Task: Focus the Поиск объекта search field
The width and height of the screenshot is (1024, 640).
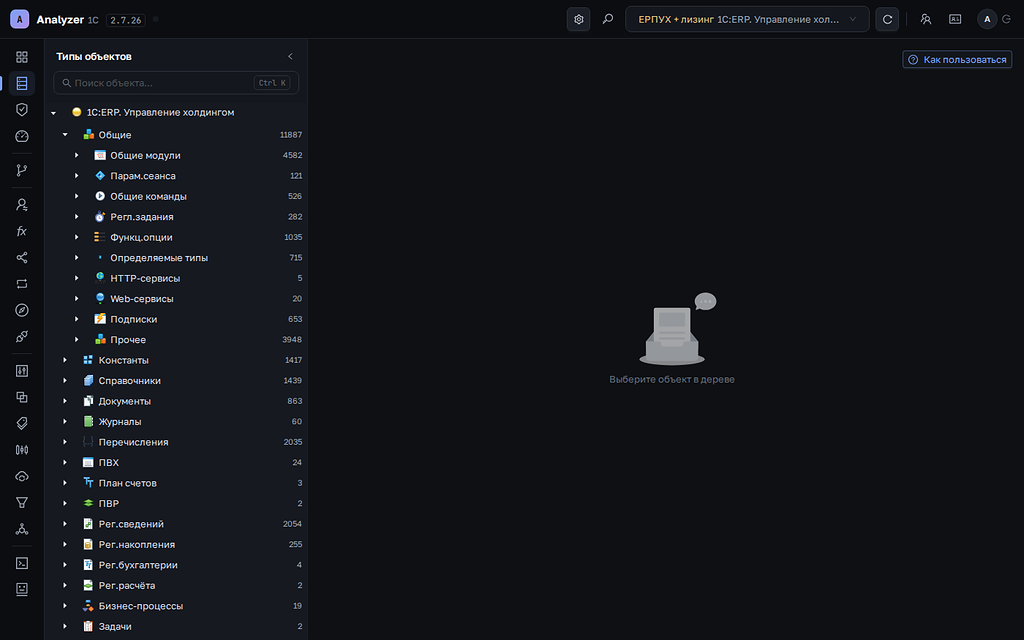Action: [176, 83]
